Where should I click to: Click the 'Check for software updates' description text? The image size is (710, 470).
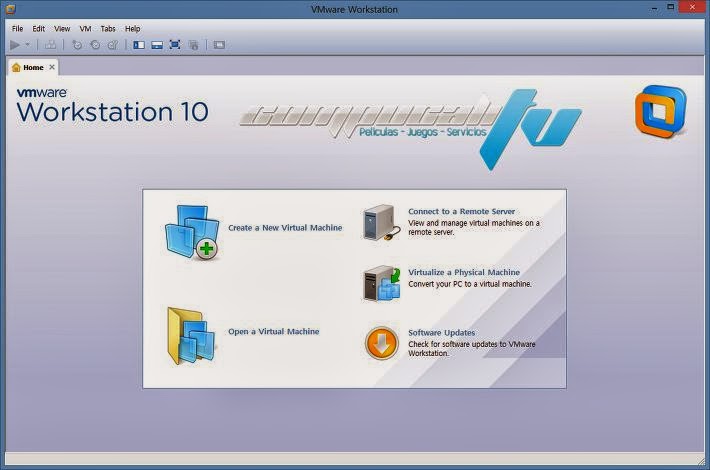click(x=472, y=349)
